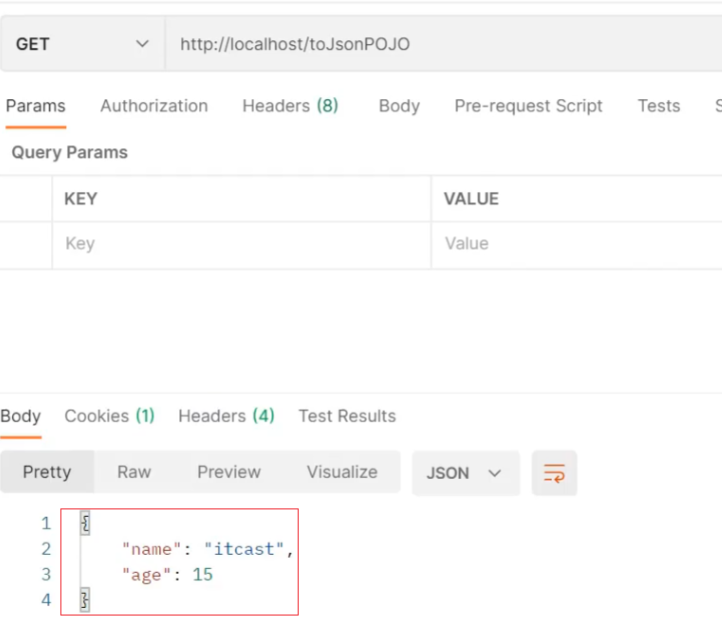The height and width of the screenshot is (624, 722).
Task: Open the Test Results tab
Action: point(347,416)
